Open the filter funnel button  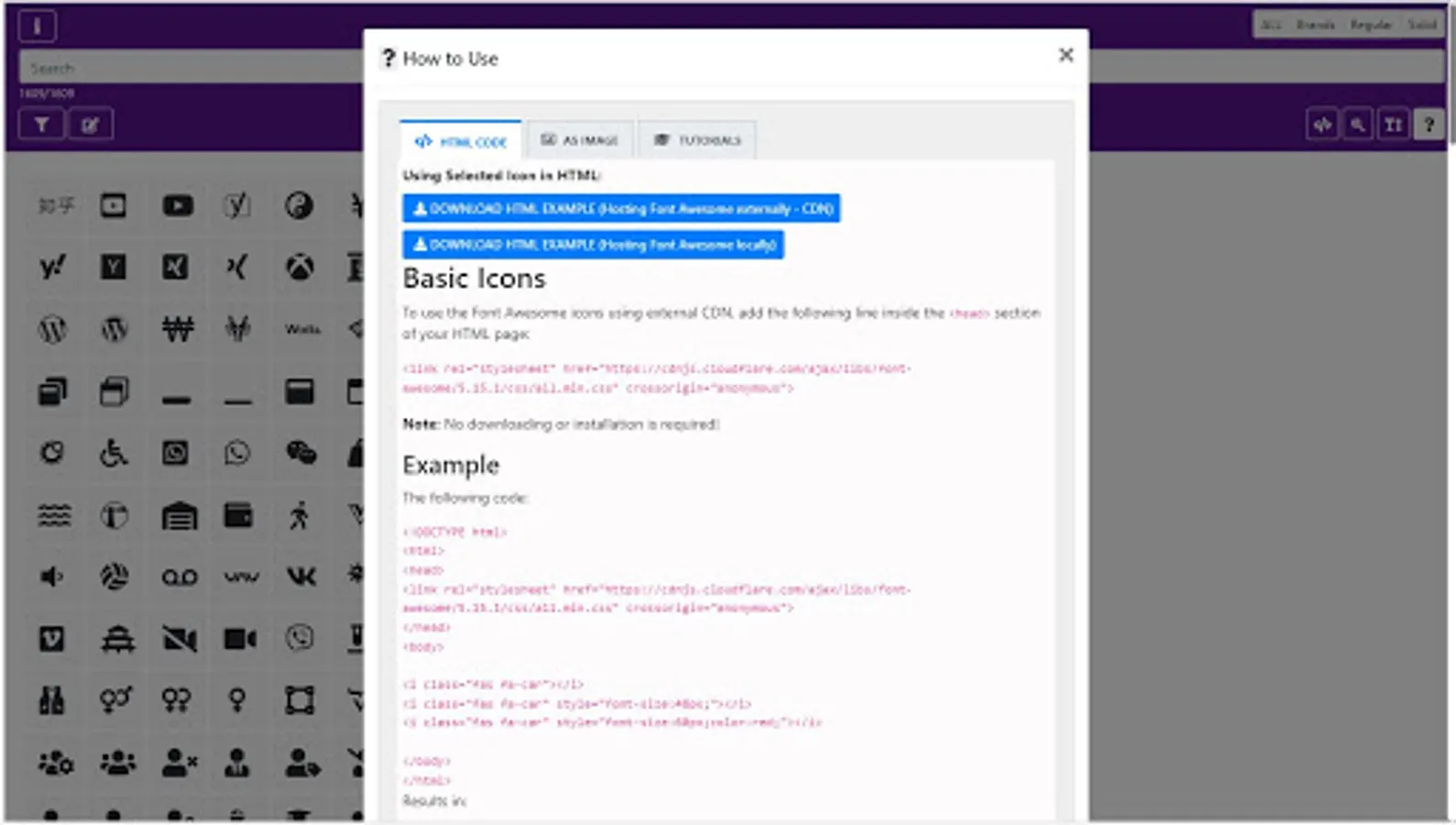click(x=42, y=125)
